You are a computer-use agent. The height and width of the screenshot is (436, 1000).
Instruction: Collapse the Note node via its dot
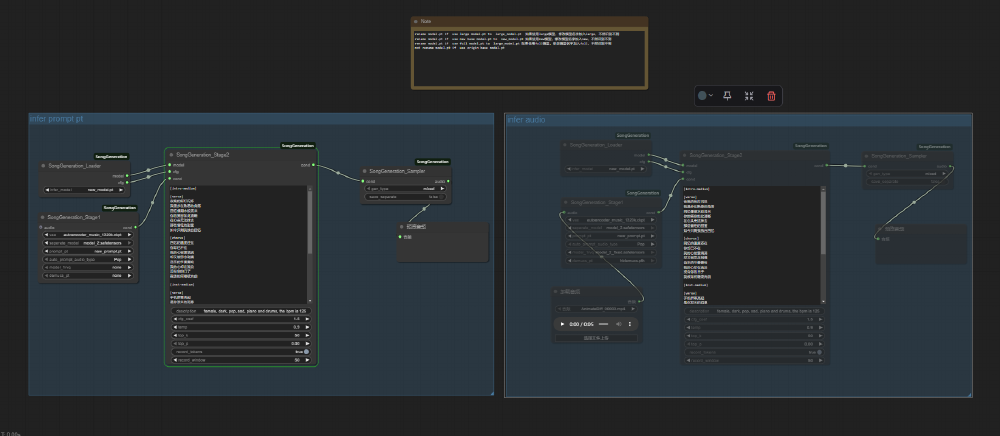click(416, 21)
